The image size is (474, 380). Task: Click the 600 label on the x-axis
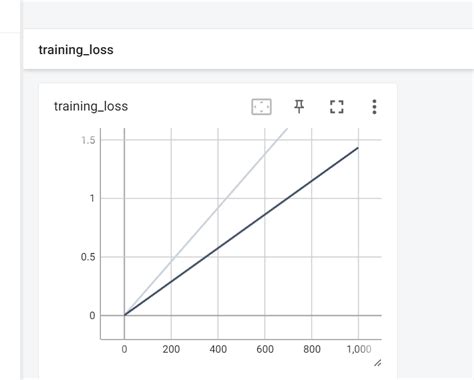tap(265, 349)
